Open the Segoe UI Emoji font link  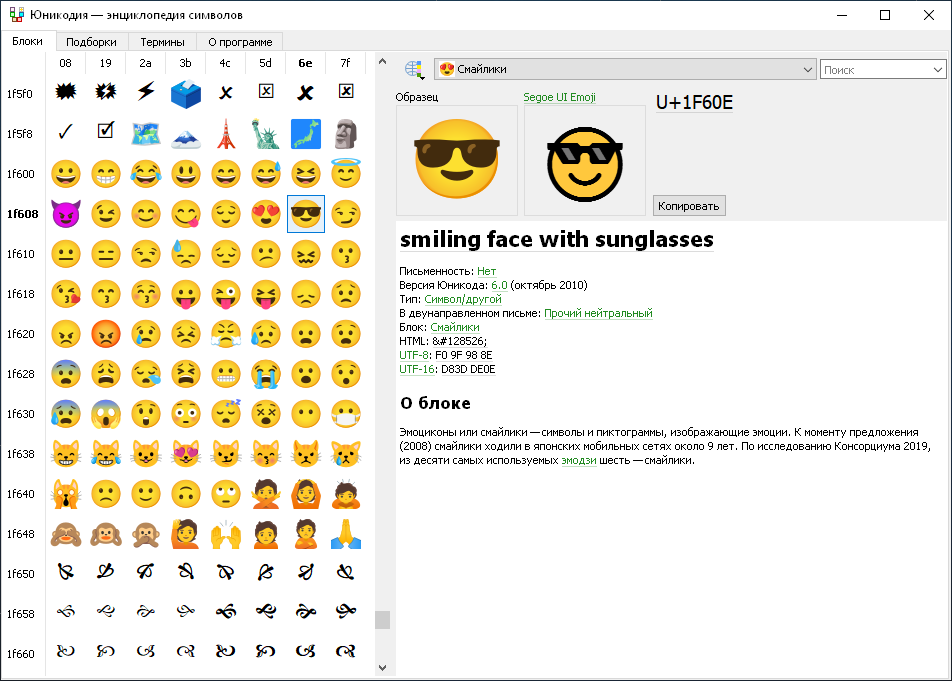point(559,97)
